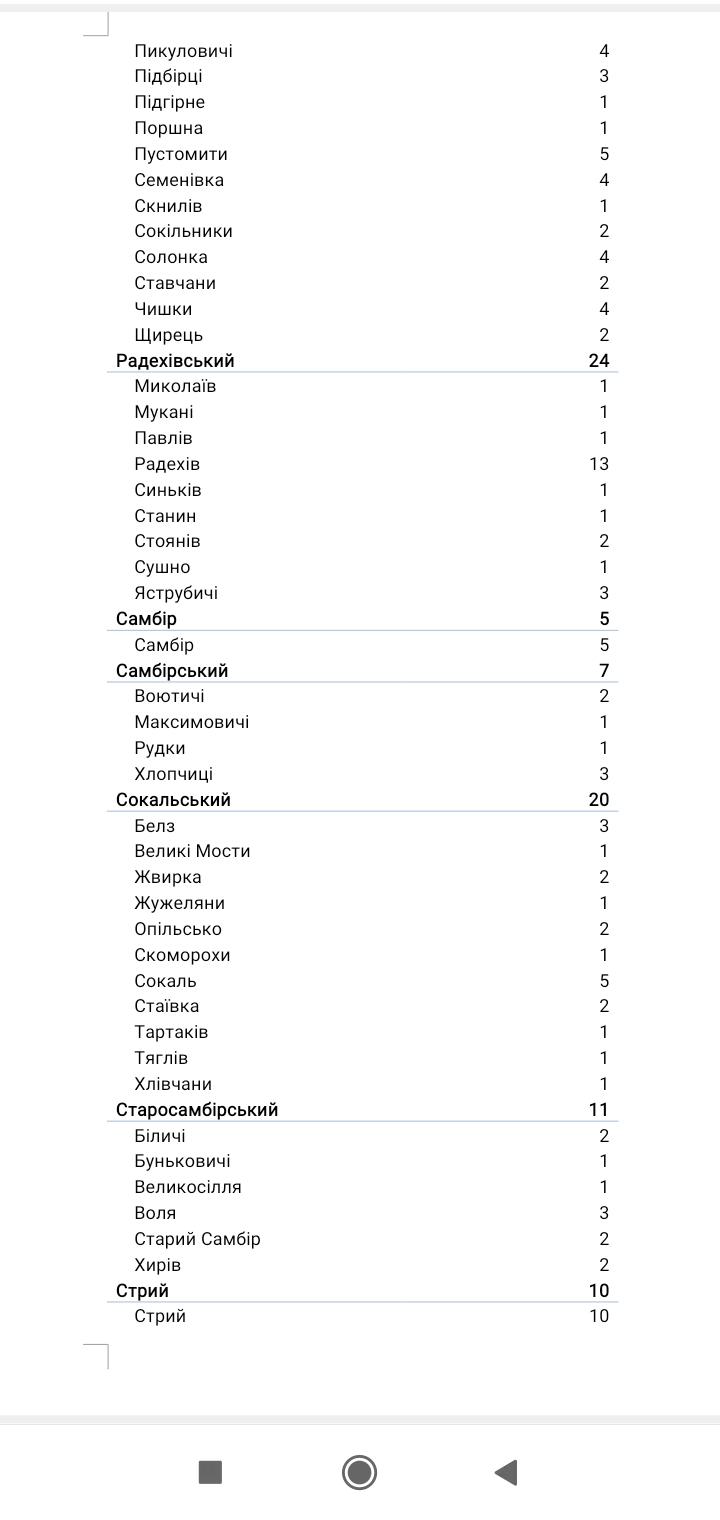The height and width of the screenshot is (1520, 720).
Task: Click the total 24 next to Радехівський
Action: [599, 361]
